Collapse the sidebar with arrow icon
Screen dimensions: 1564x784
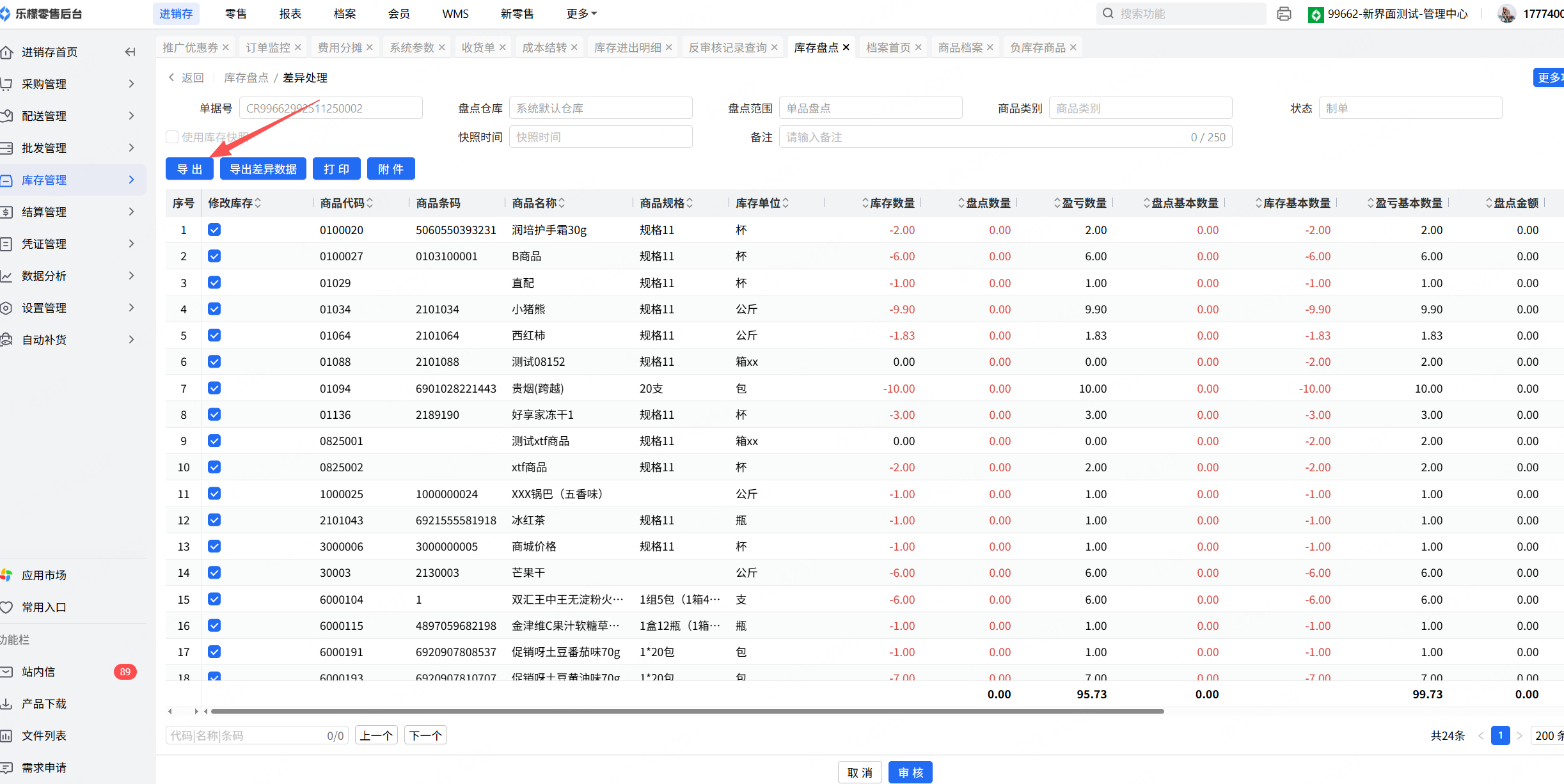[x=130, y=52]
